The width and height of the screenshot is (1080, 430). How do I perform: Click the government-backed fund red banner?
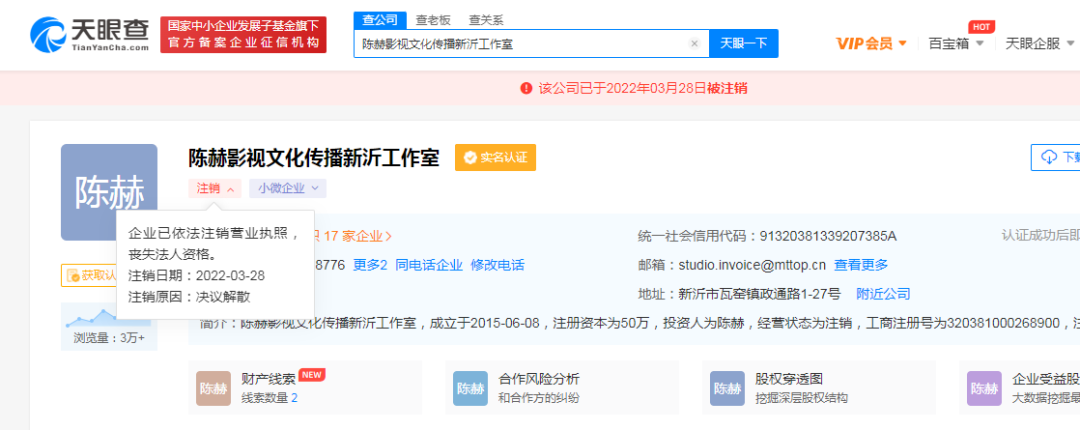(243, 34)
